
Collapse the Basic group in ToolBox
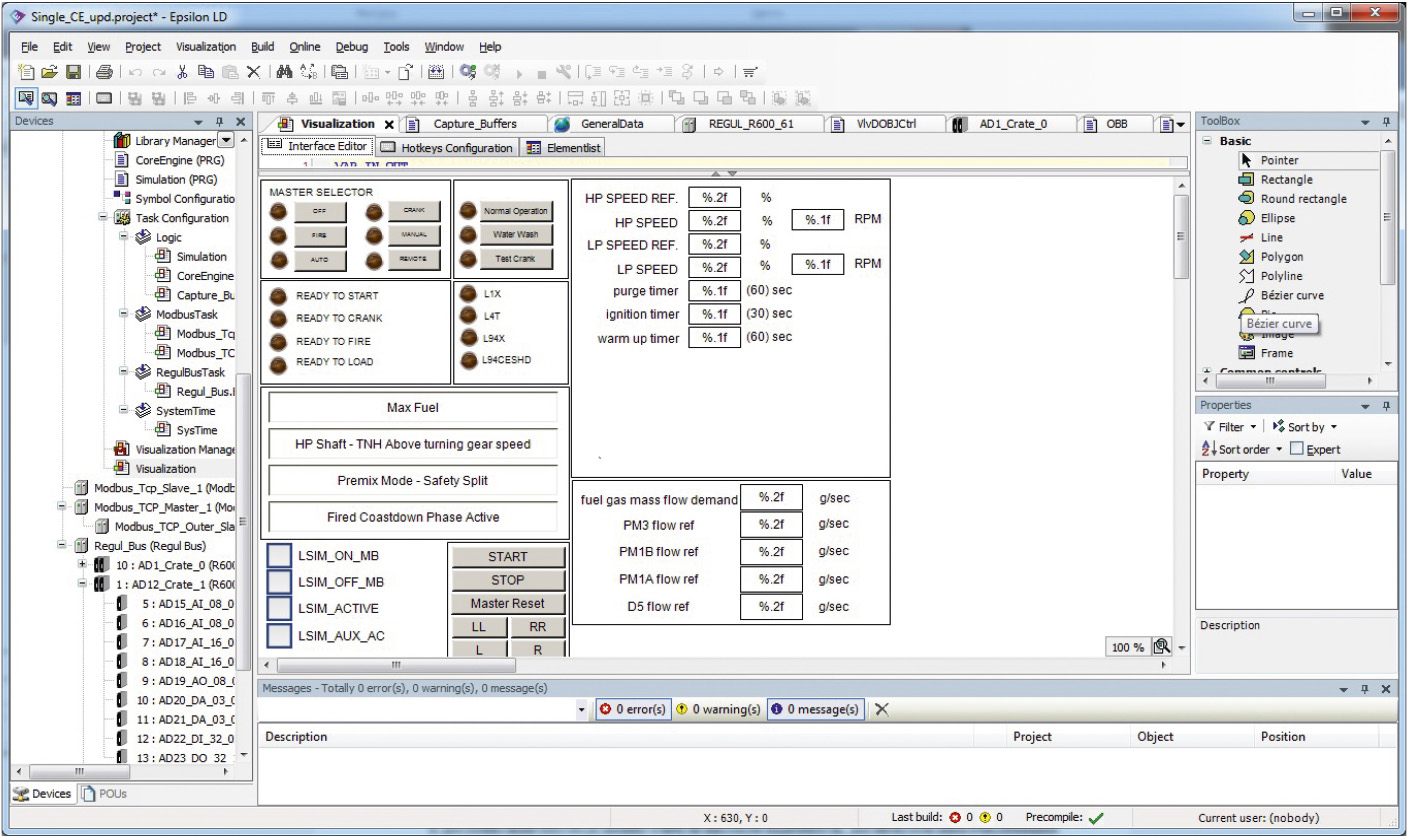[x=1207, y=141]
